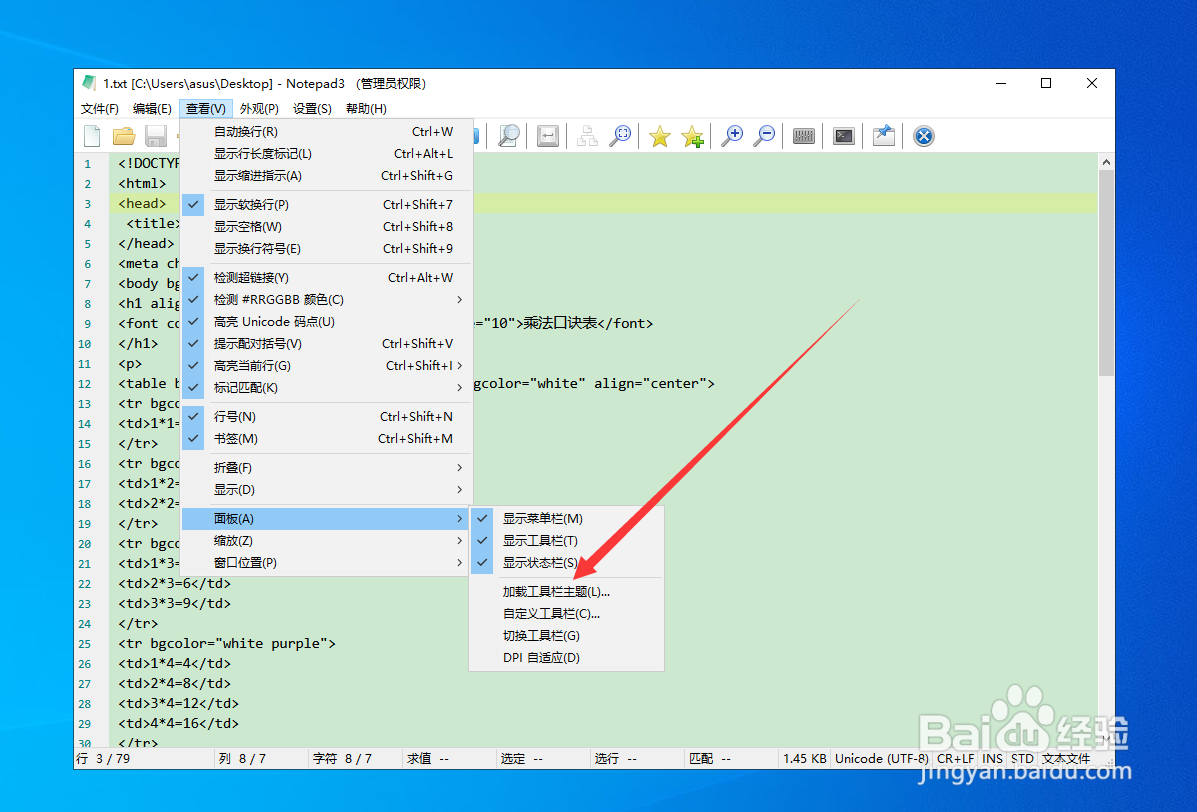Image resolution: width=1197 pixels, height=812 pixels.
Task: Create a new file with the New icon
Action: pyautogui.click(x=91, y=135)
